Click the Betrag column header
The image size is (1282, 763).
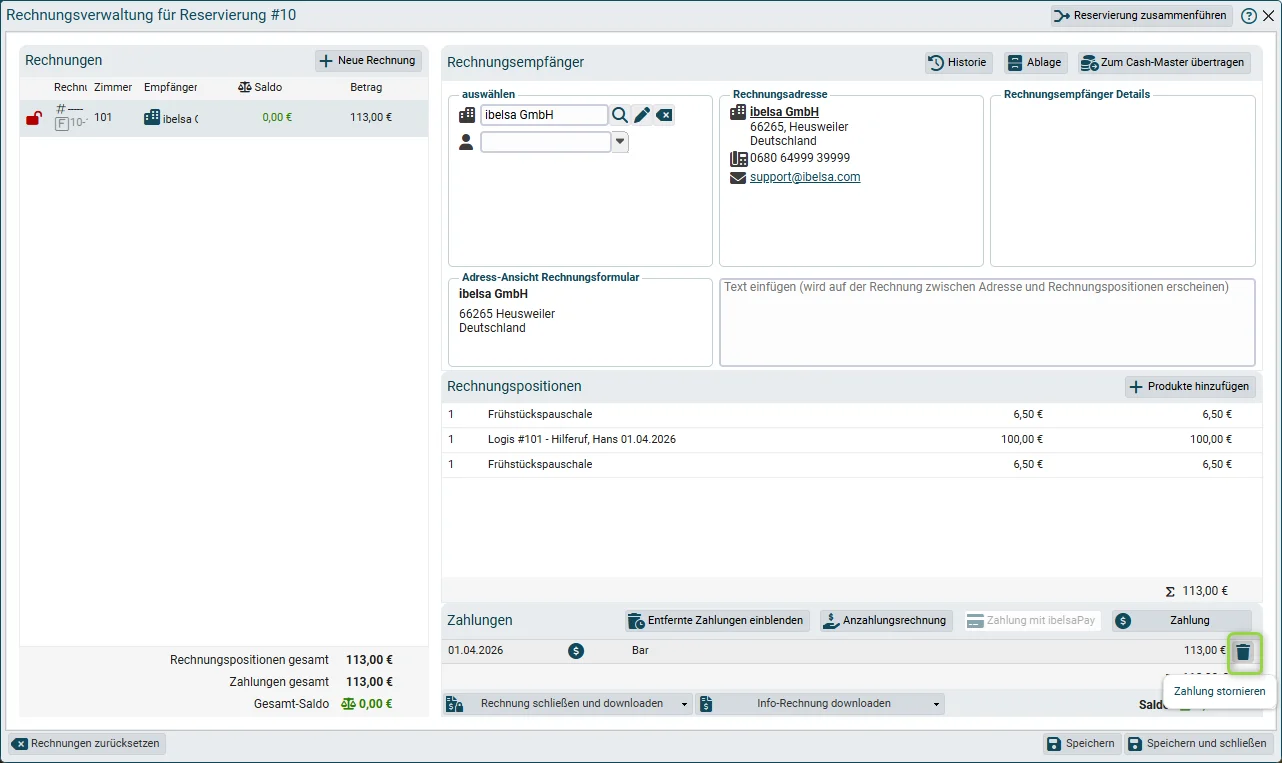pos(366,87)
